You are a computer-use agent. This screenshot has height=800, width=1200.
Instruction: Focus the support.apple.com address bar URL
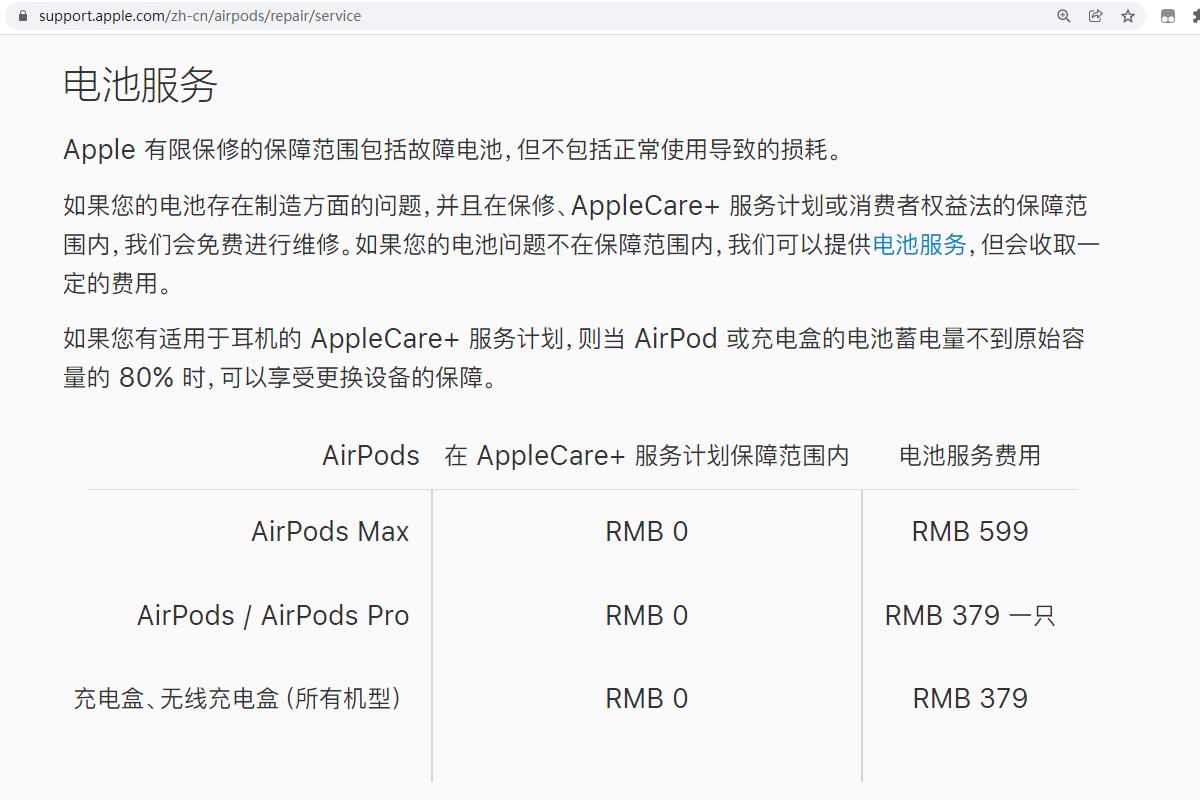tap(200, 16)
